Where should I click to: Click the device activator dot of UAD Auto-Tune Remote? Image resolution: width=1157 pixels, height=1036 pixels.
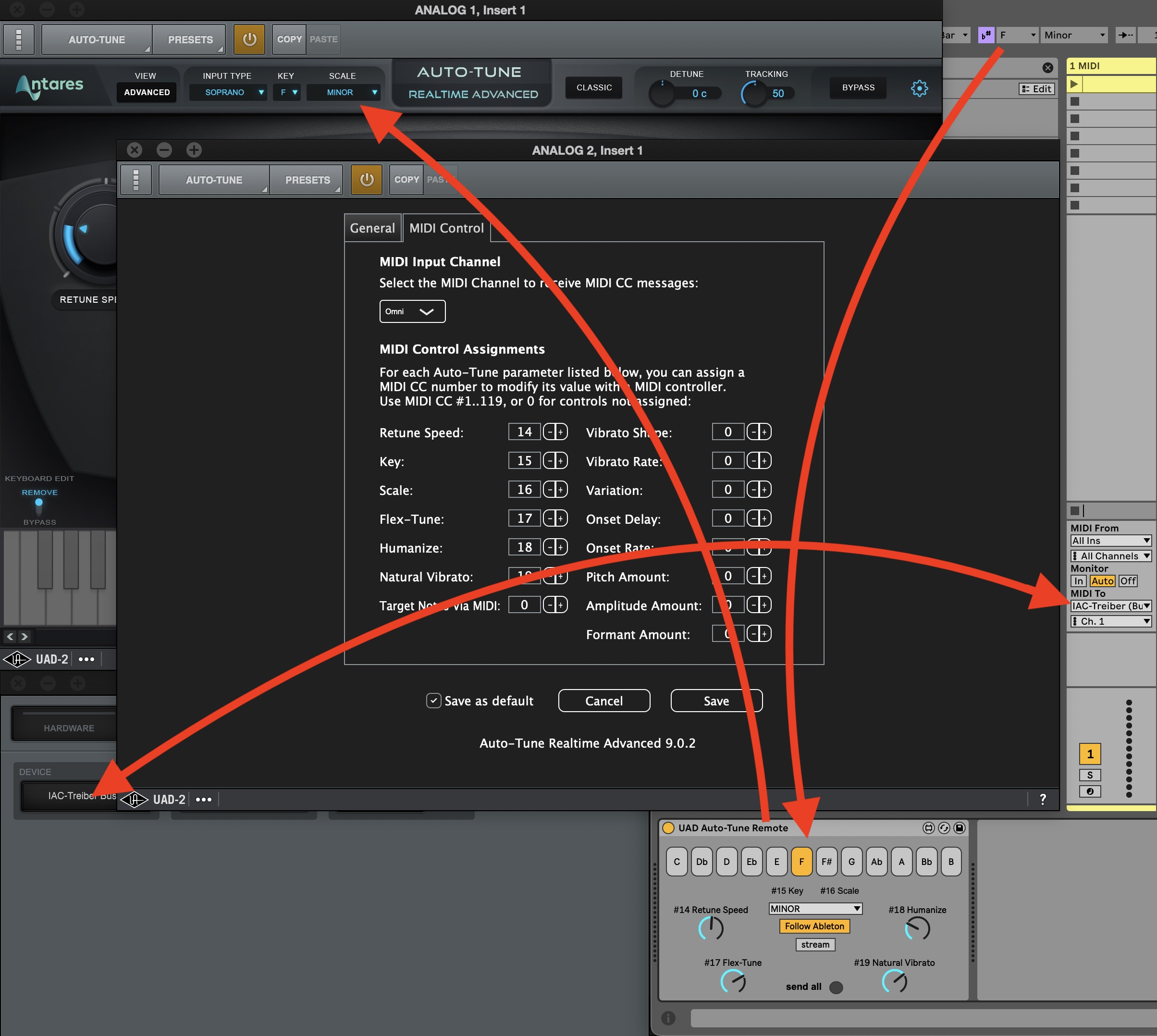(668, 827)
